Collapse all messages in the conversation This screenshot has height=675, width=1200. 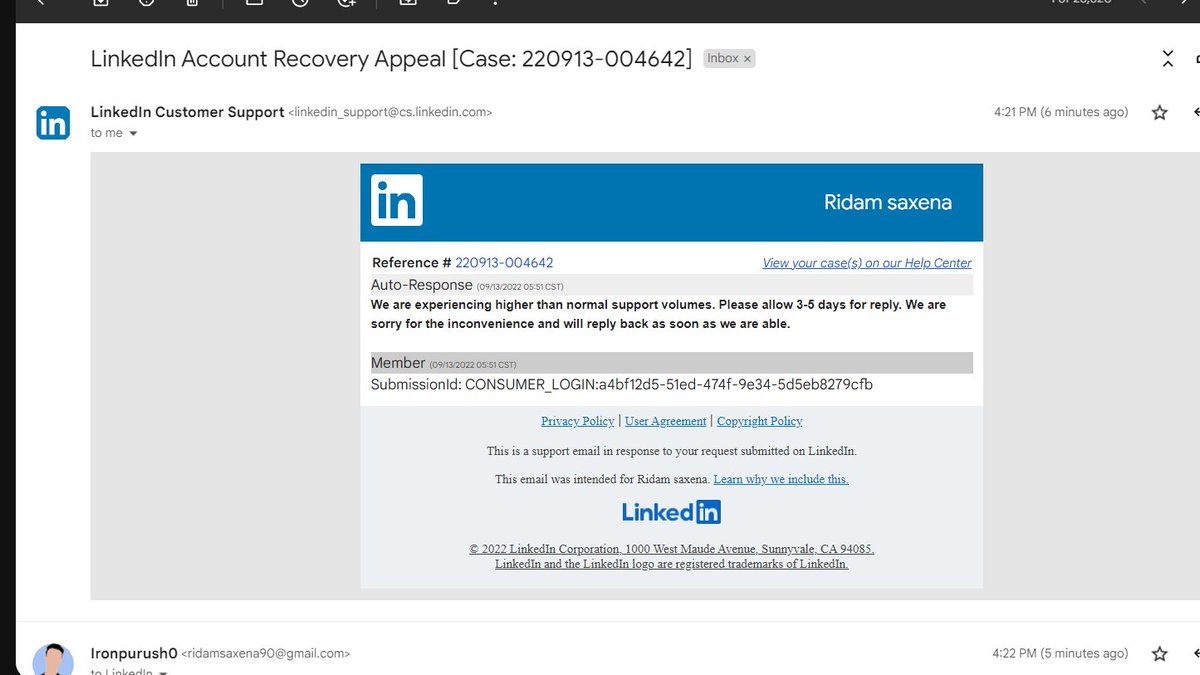[x=1167, y=59]
